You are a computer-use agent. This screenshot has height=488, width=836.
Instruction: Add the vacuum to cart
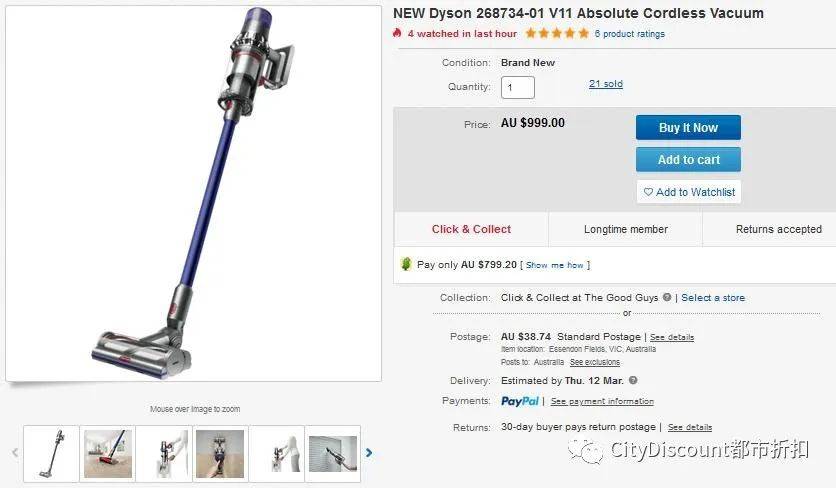(x=688, y=159)
